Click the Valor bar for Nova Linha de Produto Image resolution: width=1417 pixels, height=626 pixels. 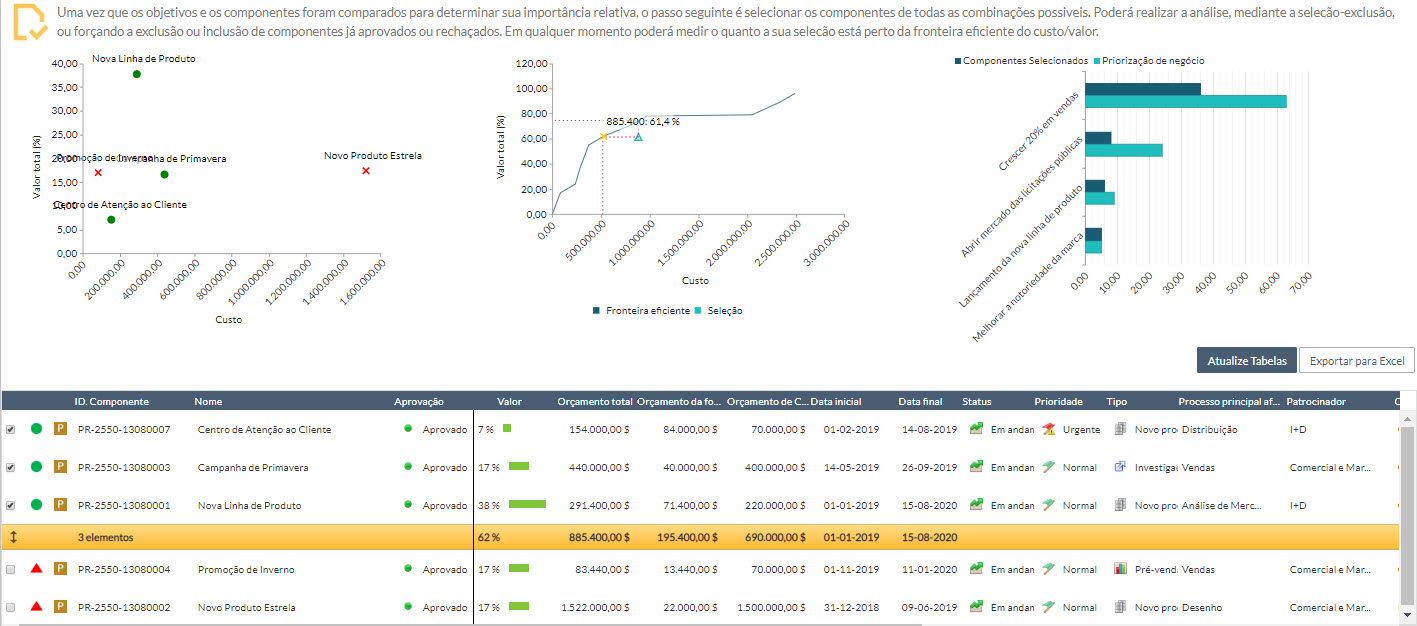pyautogui.click(x=526, y=505)
